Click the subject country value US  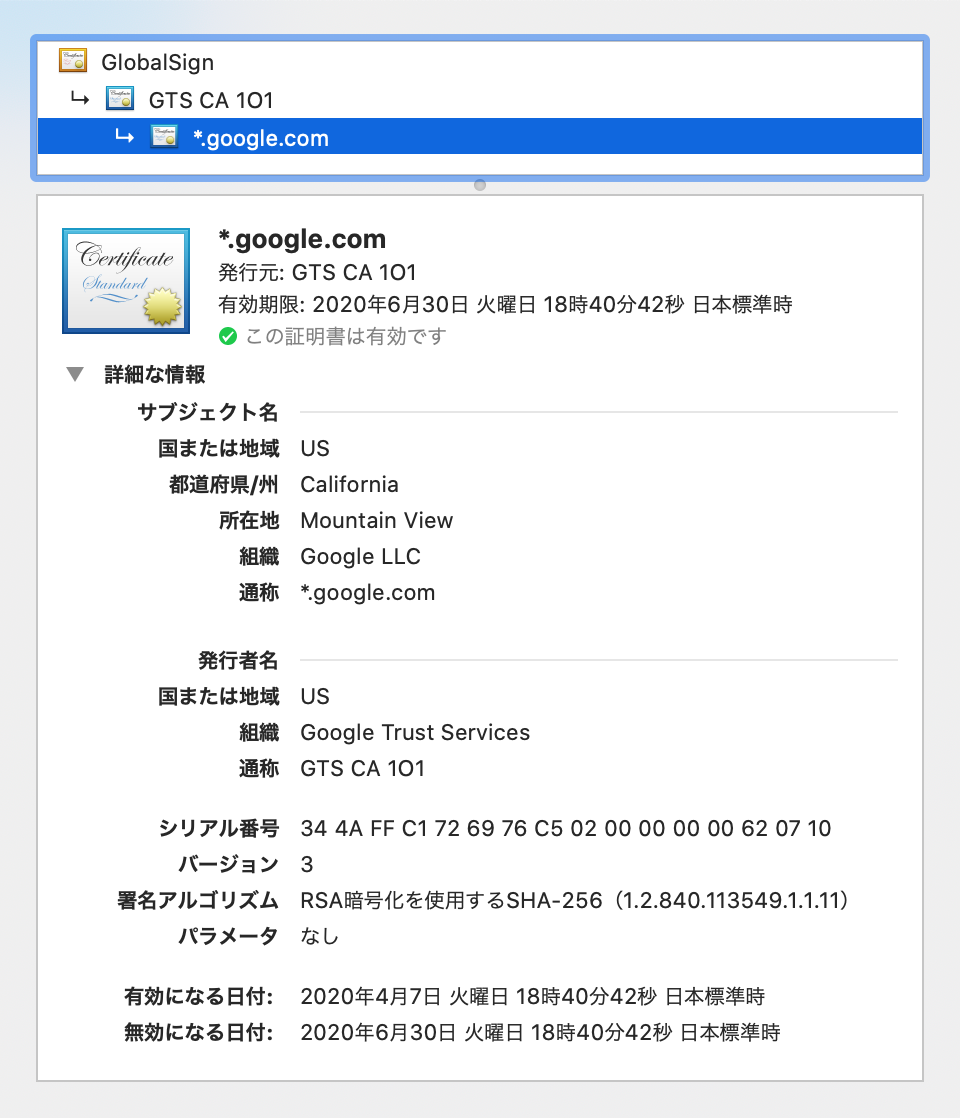pos(315,448)
